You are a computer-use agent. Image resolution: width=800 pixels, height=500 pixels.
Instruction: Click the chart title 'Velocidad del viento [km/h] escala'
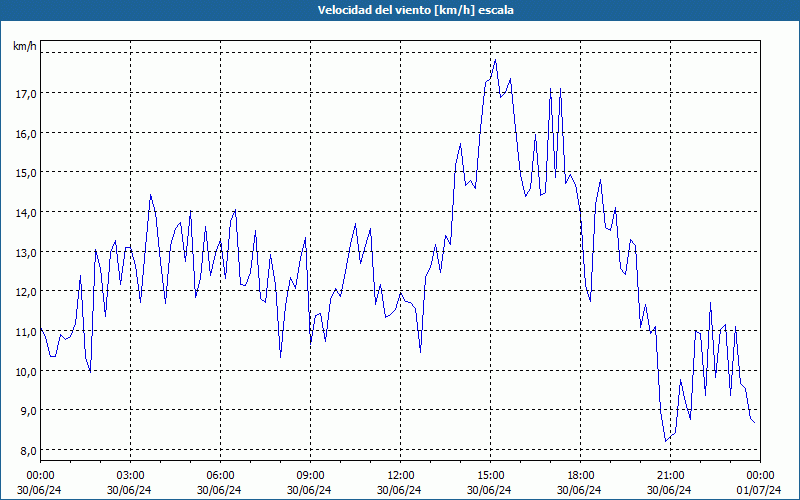tap(415, 10)
